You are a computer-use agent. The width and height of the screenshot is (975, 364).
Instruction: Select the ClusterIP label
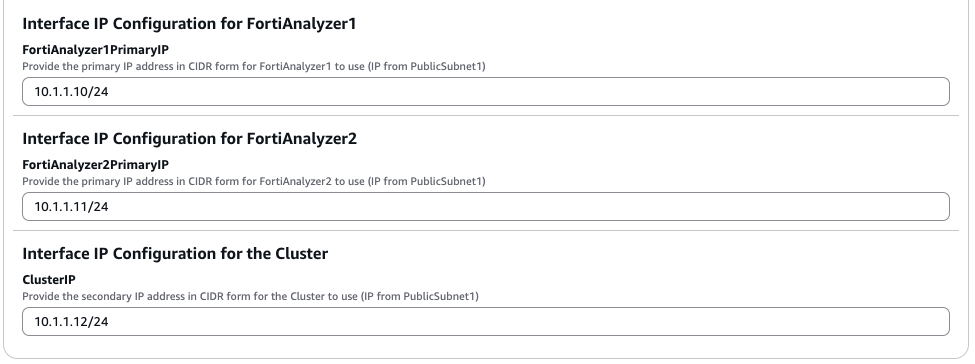(x=49, y=280)
